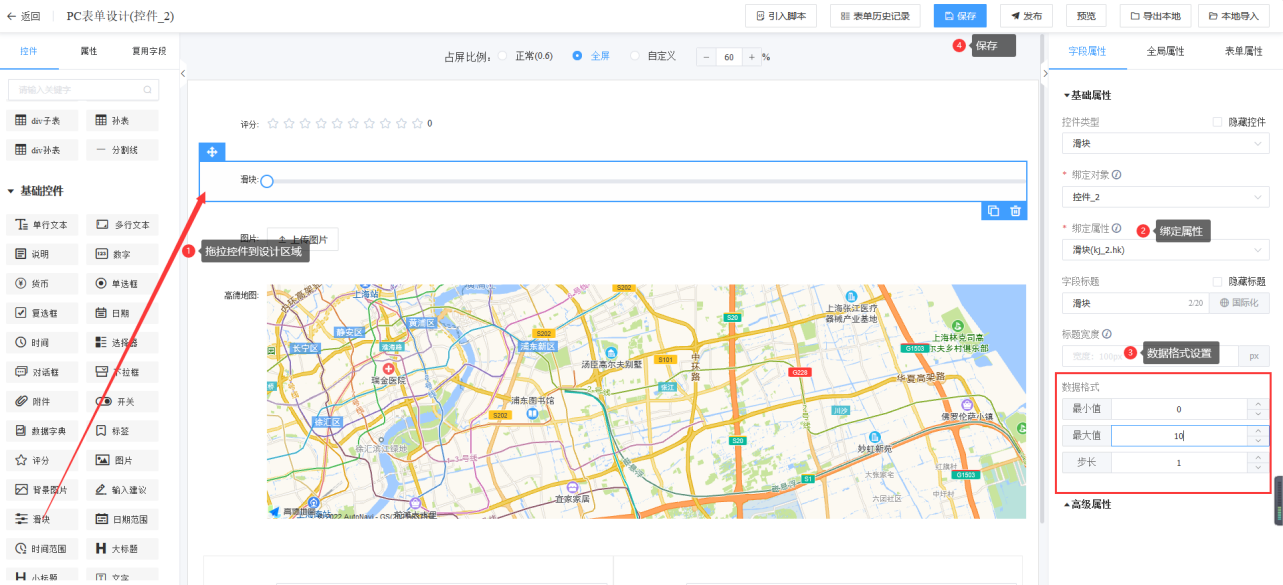Open the 属性 tab in left panel

[89, 51]
